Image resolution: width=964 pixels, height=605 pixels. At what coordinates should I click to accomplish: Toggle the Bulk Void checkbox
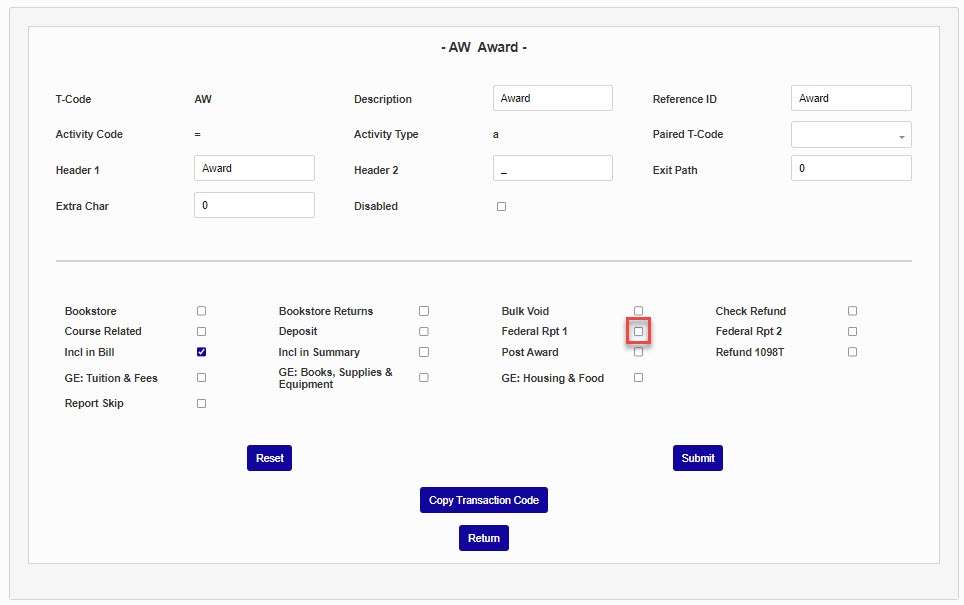click(x=638, y=311)
